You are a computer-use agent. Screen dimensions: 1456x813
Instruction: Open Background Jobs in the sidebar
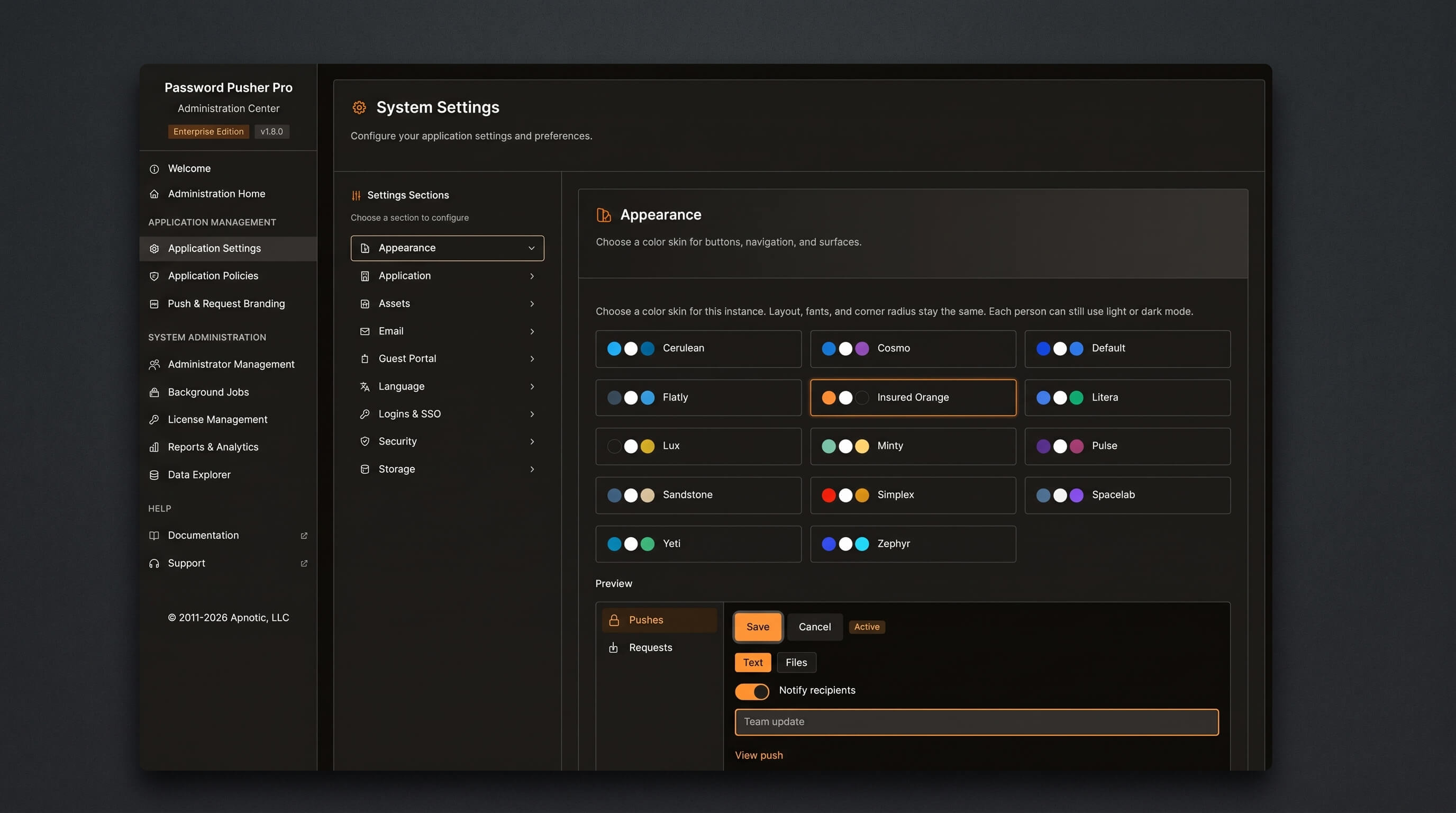click(x=228, y=392)
